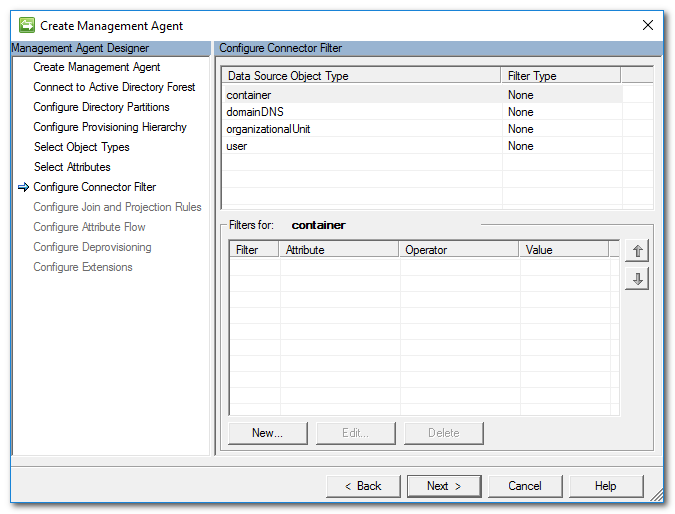675x514 pixels.
Task: Click the Operator column header
Action: [x=459, y=250]
